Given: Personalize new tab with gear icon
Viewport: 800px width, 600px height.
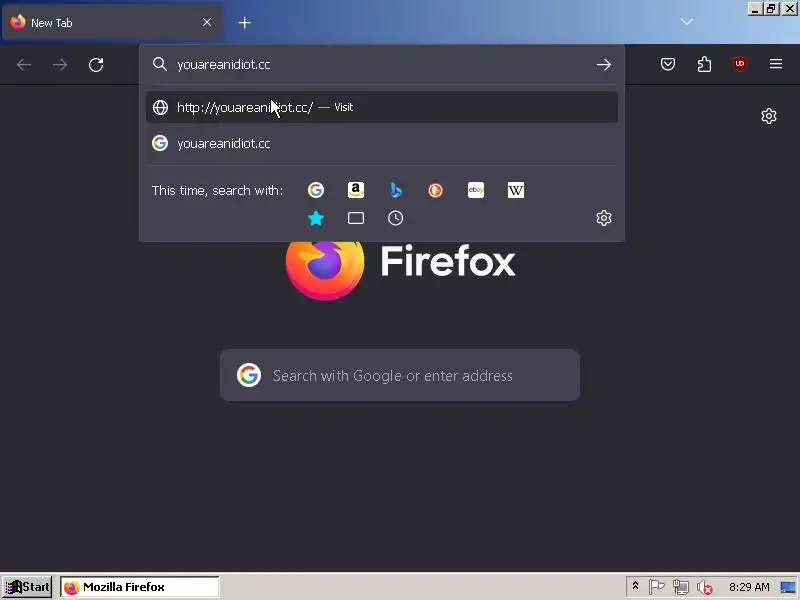Looking at the screenshot, I should [x=769, y=116].
